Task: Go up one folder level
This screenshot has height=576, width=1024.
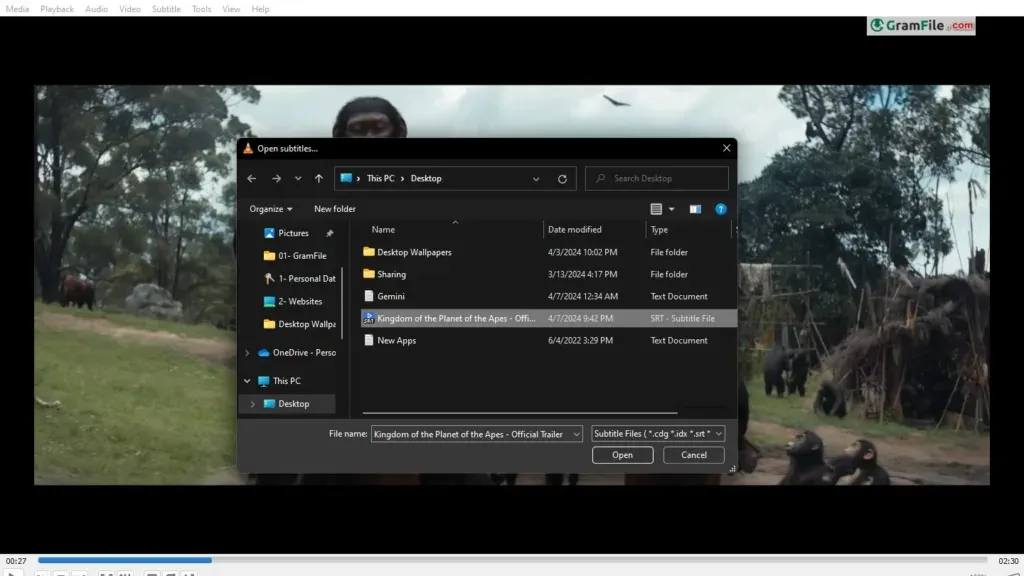Action: [319, 178]
